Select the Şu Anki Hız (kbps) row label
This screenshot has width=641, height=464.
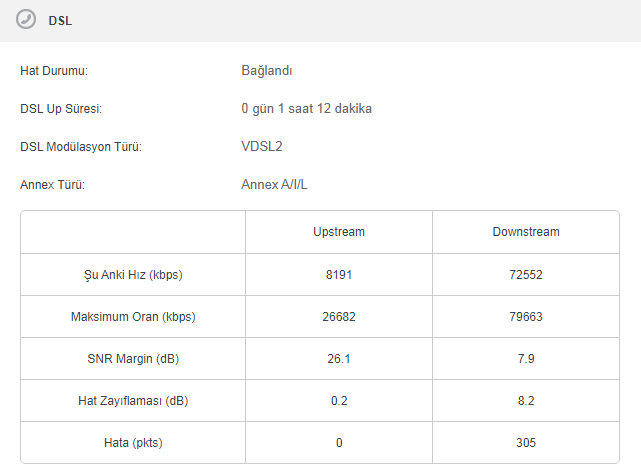pos(133,275)
